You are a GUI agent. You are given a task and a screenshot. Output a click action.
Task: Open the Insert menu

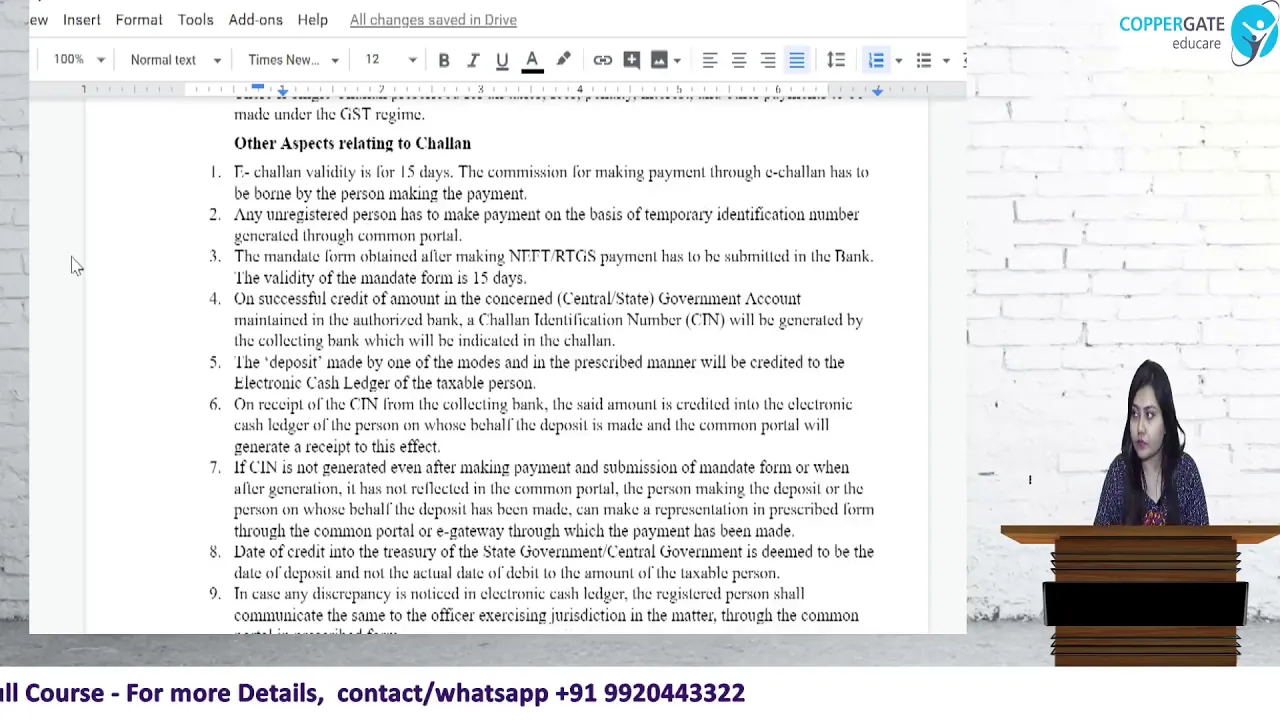coord(81,20)
